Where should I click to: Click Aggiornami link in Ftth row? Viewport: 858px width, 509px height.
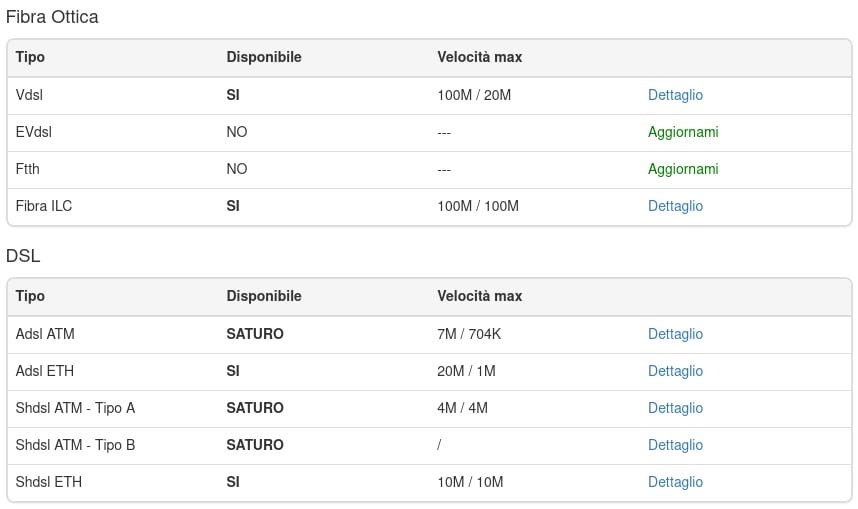click(x=683, y=170)
